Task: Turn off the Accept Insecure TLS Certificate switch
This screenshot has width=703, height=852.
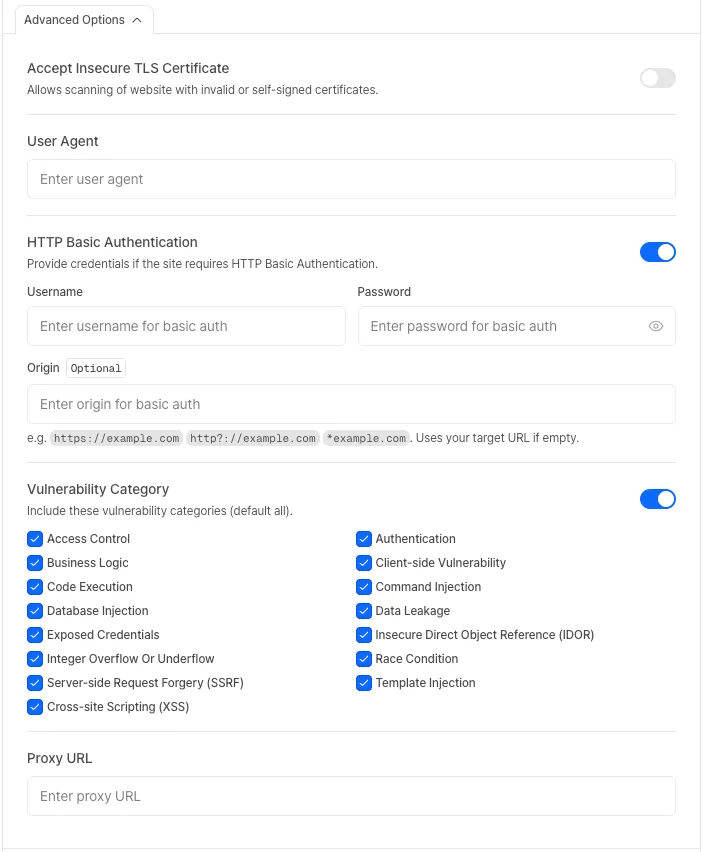Action: coord(657,78)
